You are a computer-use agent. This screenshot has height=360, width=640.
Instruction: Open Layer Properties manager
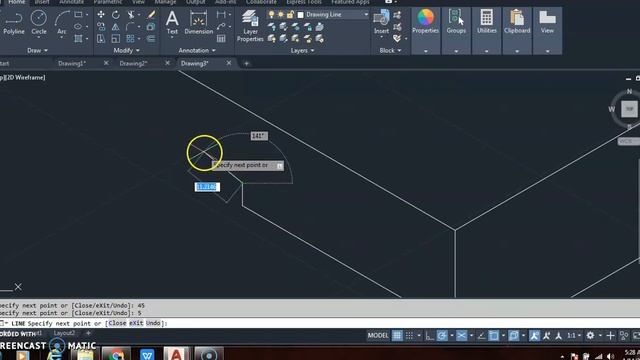[x=250, y=27]
